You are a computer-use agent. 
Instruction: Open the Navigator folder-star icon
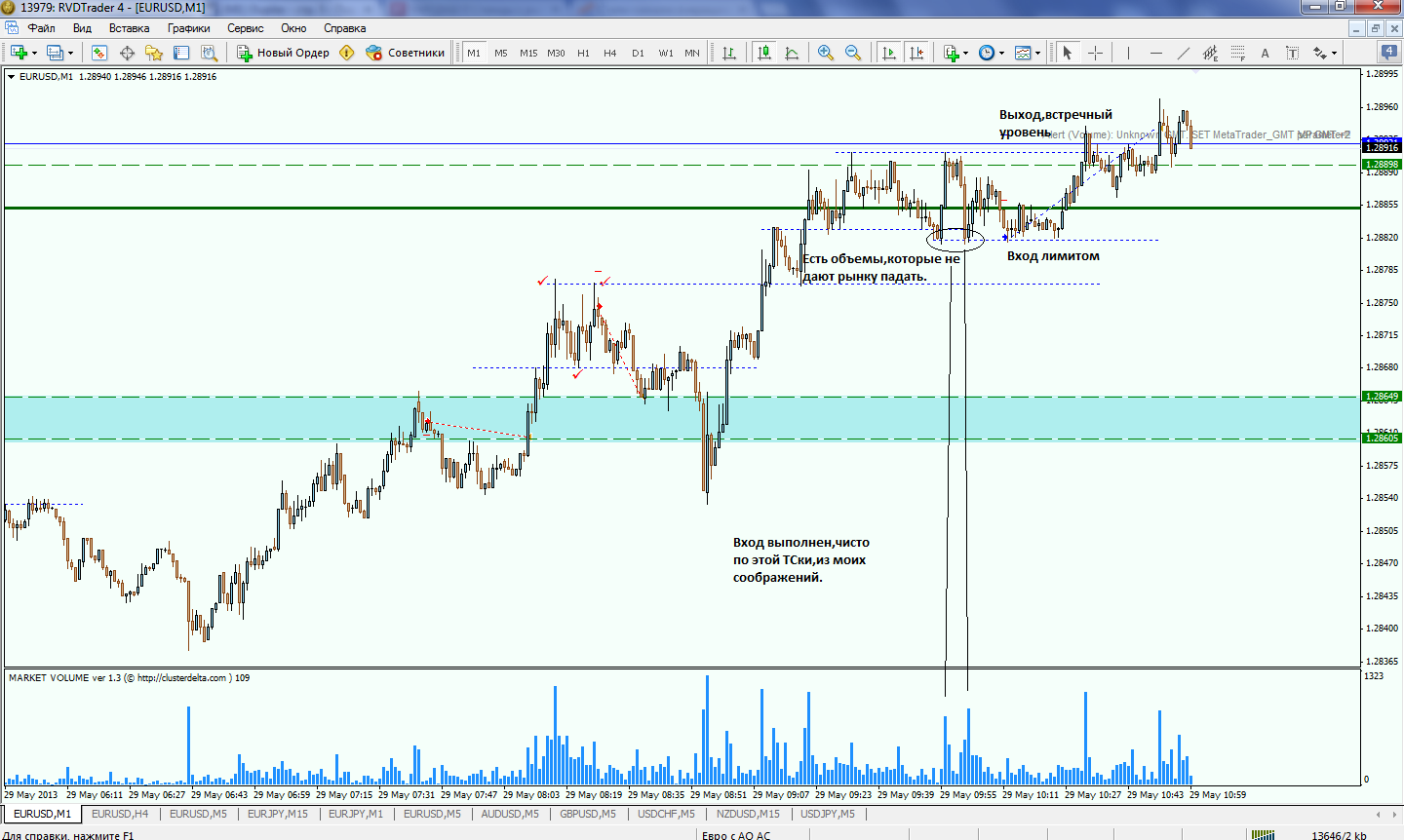pyautogui.click(x=154, y=53)
